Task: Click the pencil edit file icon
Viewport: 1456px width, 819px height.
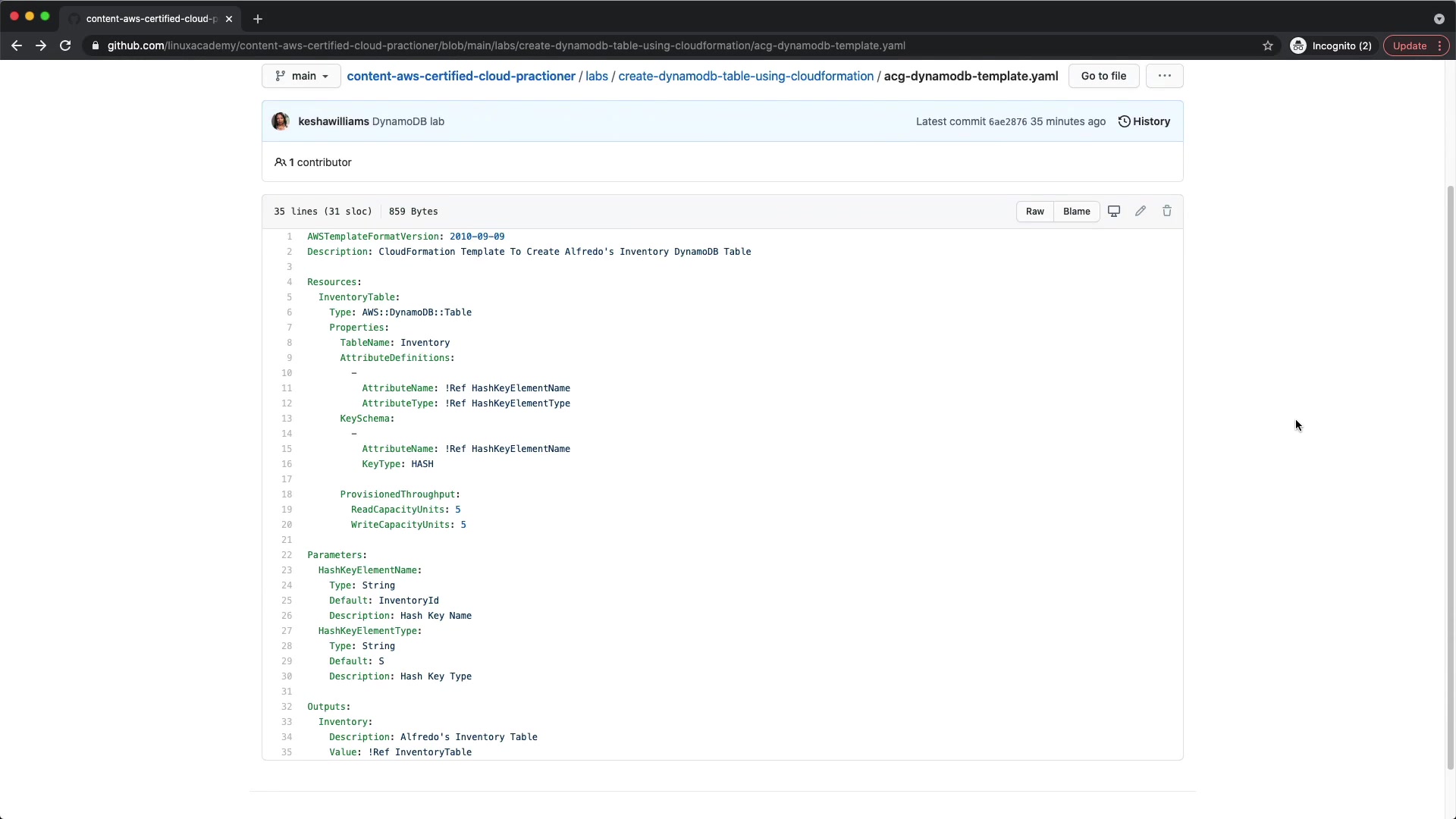Action: (1140, 212)
